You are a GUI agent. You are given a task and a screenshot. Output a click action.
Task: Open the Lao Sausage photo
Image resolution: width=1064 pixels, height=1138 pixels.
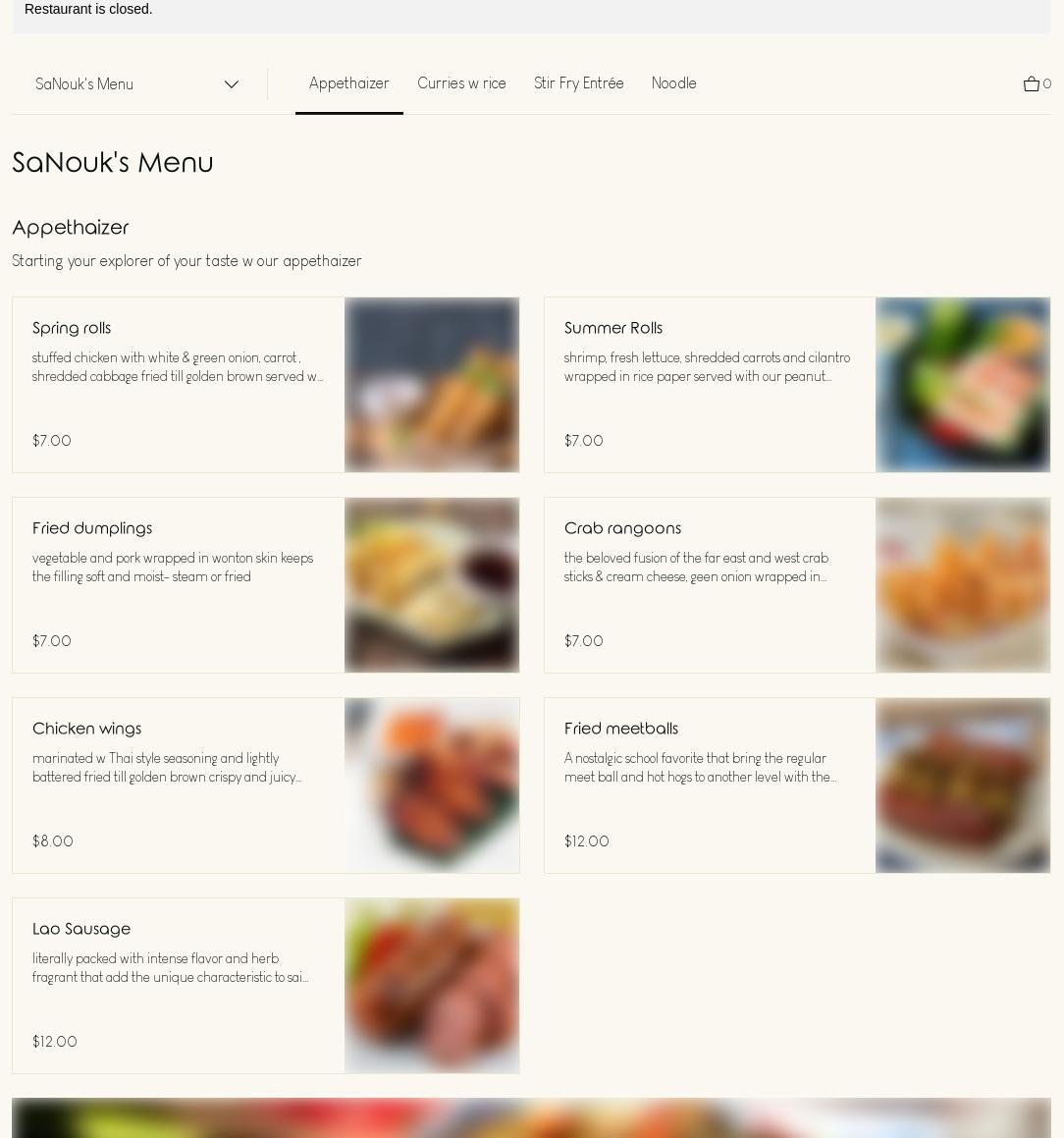(432, 986)
